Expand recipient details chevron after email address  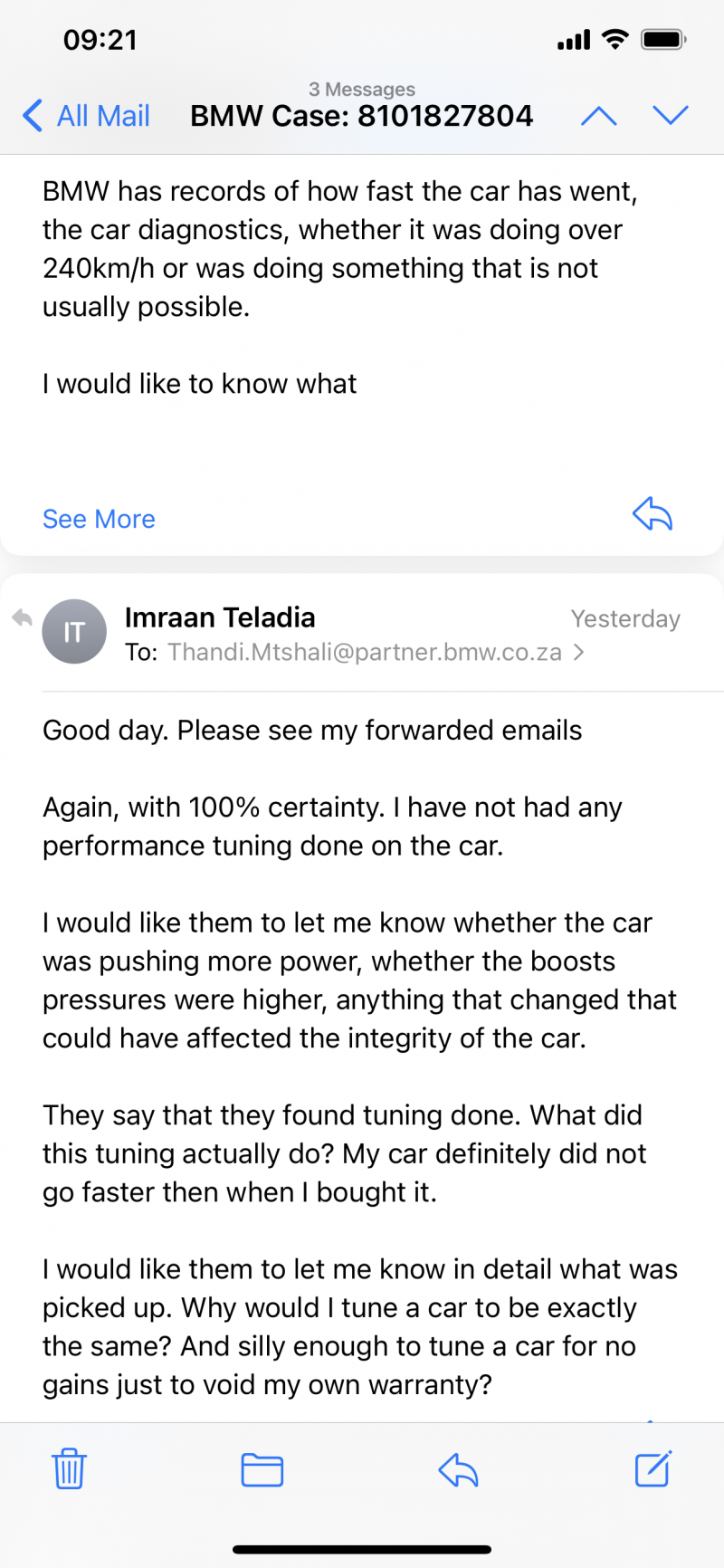click(x=578, y=652)
